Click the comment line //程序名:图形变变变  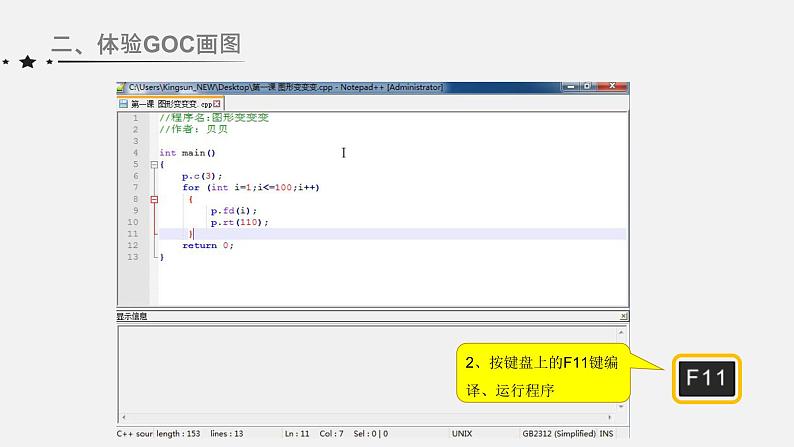pyautogui.click(x=214, y=118)
